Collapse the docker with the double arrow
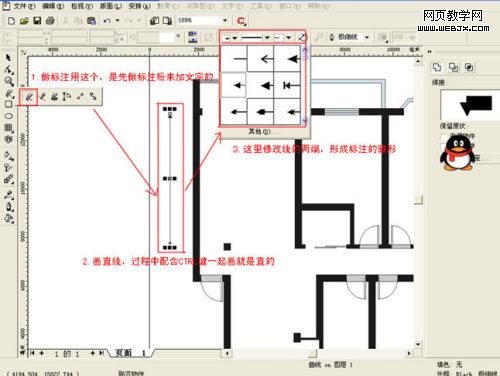 pyautogui.click(x=430, y=51)
